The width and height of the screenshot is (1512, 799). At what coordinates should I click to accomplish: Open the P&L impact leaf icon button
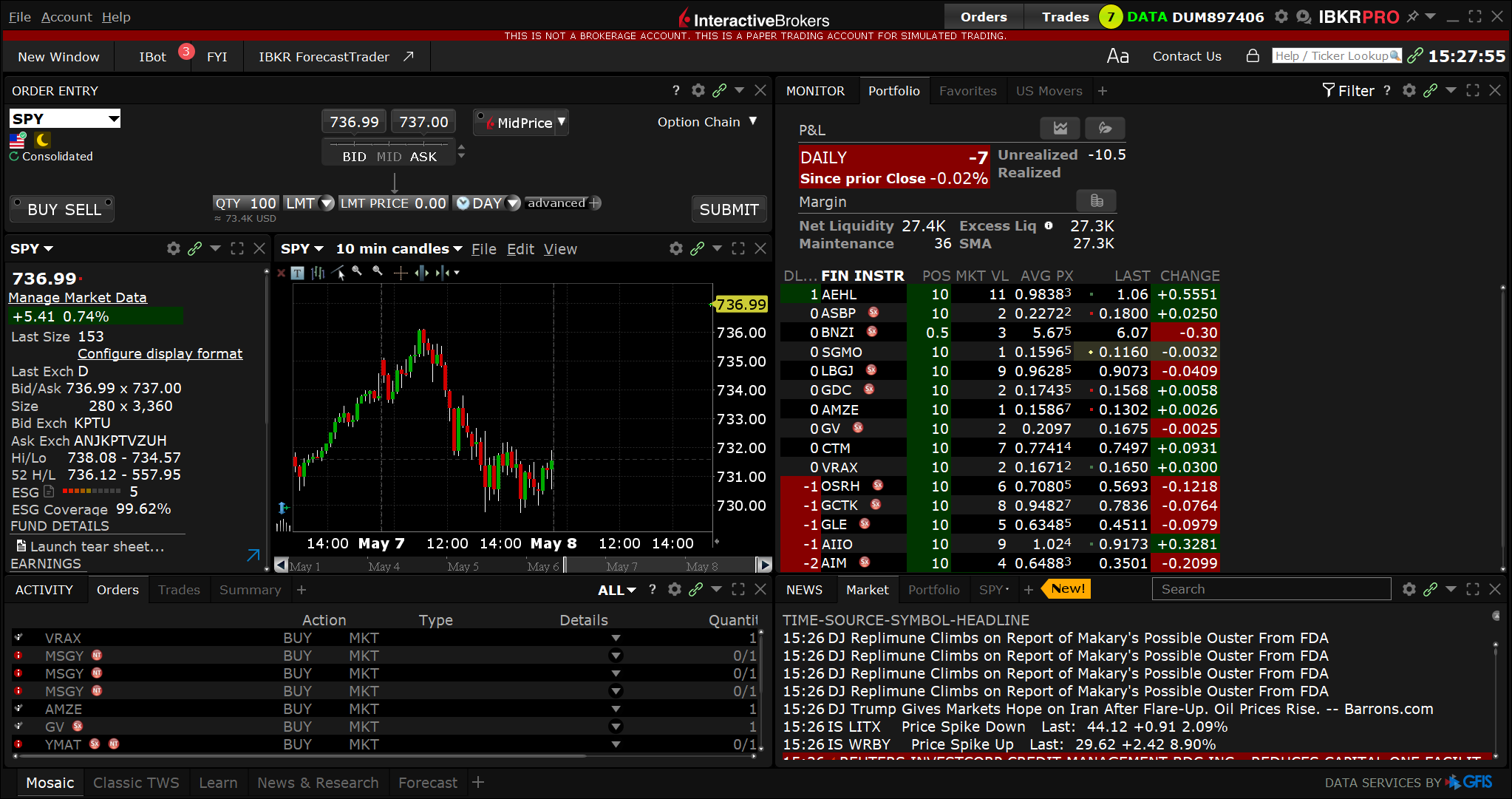click(1105, 128)
